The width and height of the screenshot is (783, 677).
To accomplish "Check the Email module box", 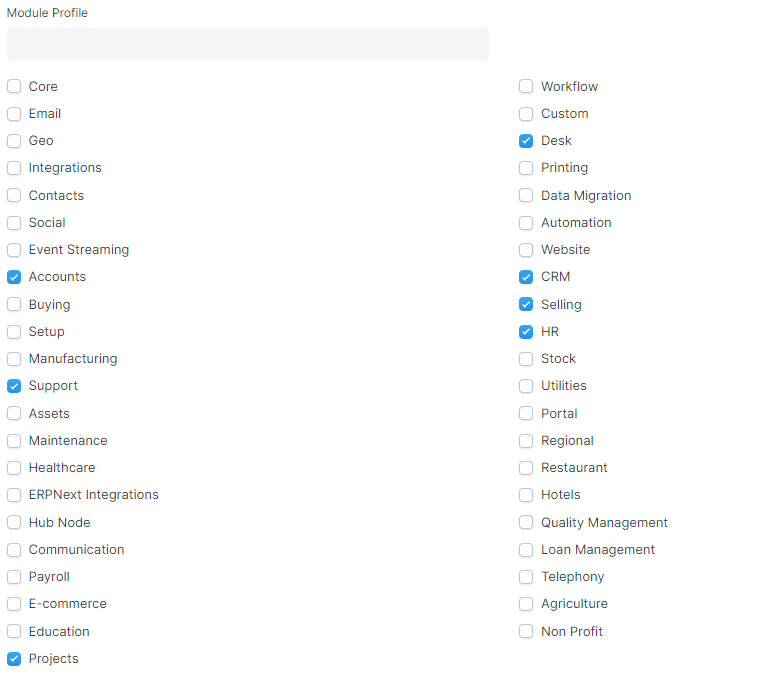I will pos(14,114).
